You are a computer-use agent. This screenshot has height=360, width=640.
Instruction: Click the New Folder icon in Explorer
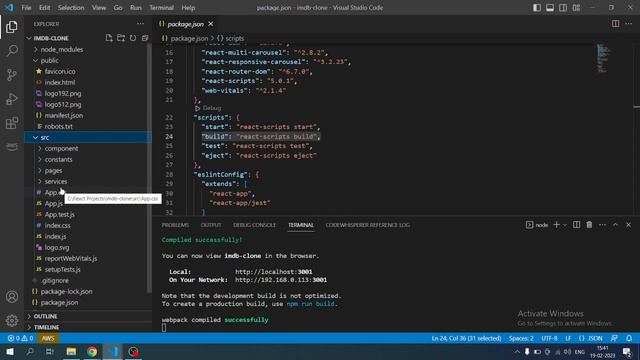[121, 38]
